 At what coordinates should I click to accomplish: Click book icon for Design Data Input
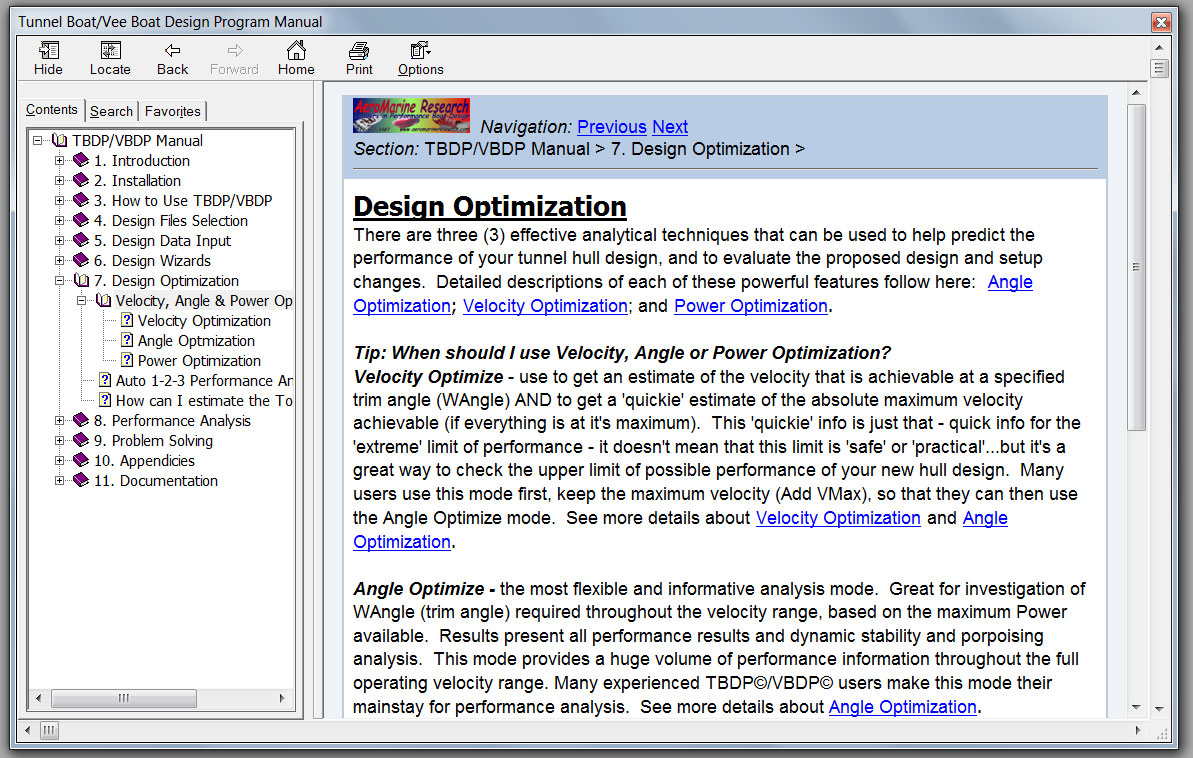(x=81, y=240)
